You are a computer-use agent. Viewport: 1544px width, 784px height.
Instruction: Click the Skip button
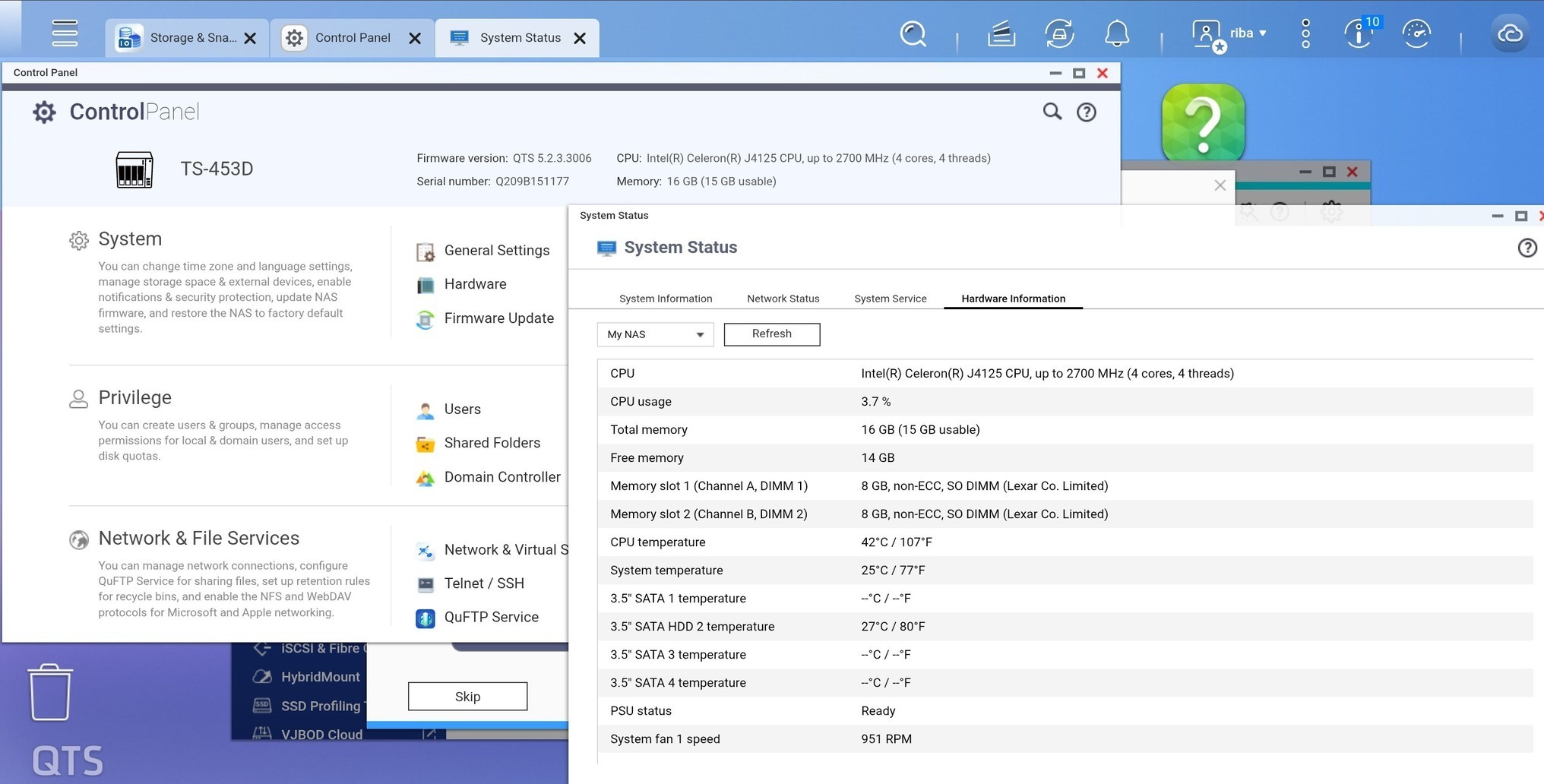tap(467, 697)
